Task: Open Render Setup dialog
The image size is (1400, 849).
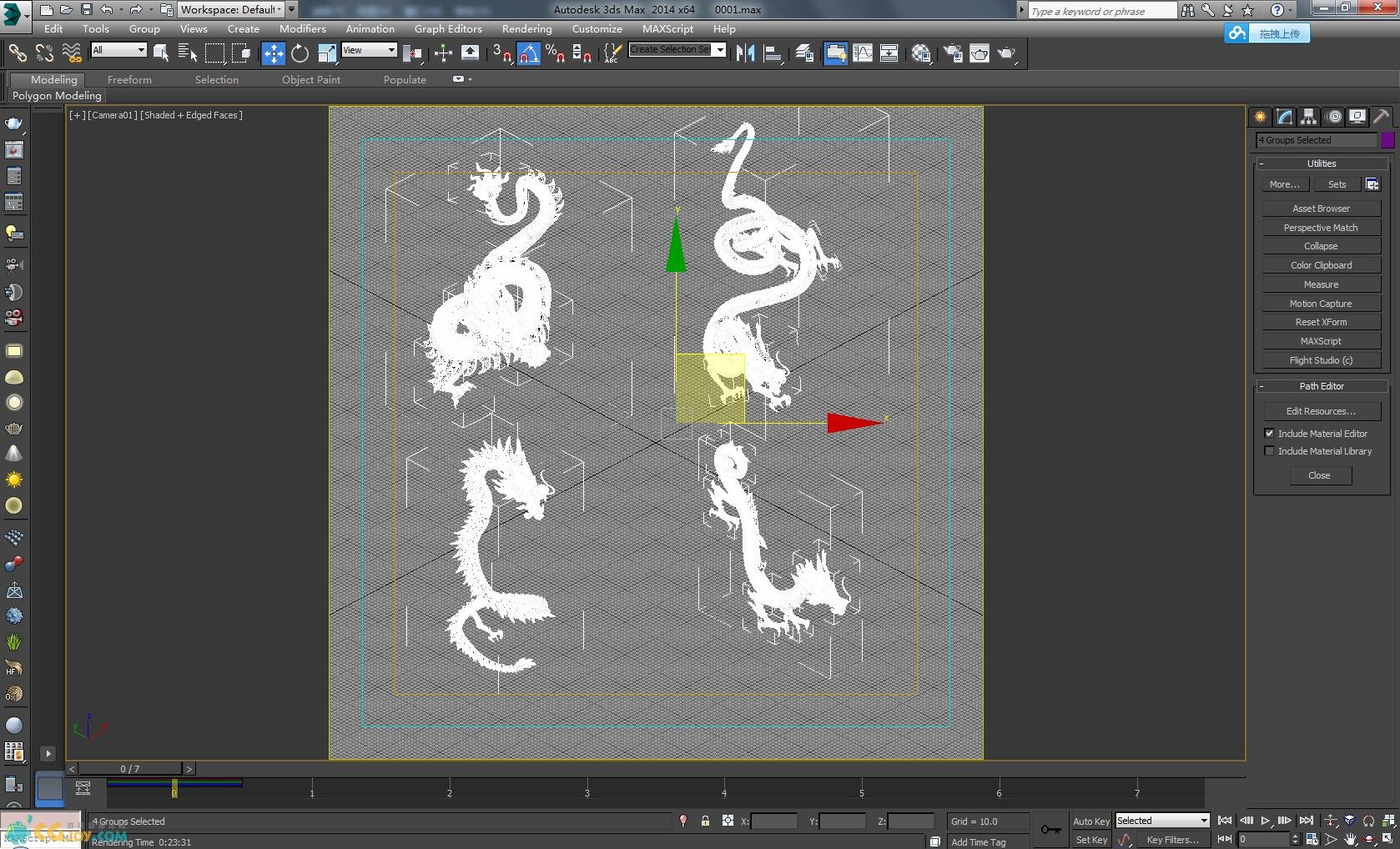Action: 952,53
